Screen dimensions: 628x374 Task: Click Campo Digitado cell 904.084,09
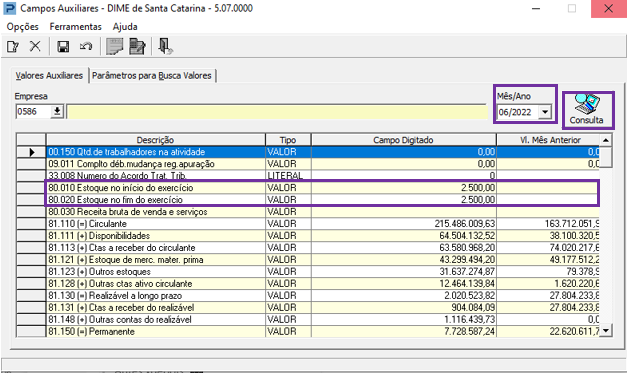coord(403,308)
